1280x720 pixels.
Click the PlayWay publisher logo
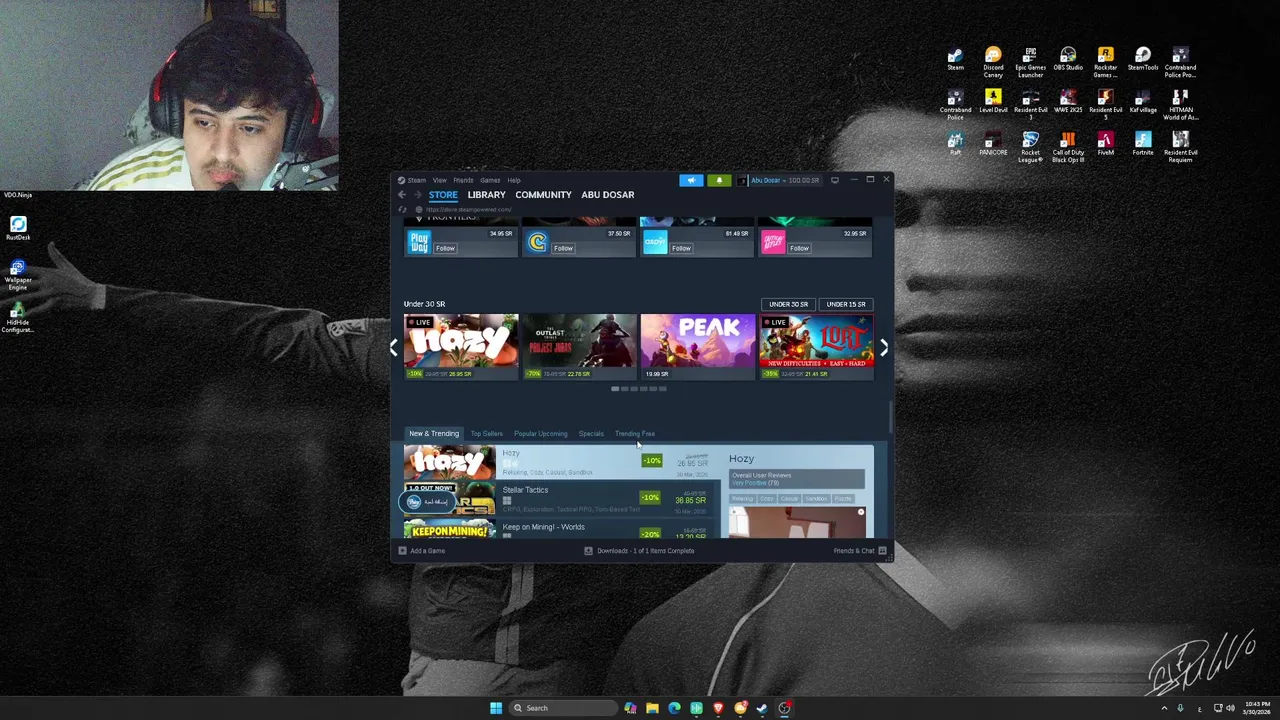click(419, 242)
